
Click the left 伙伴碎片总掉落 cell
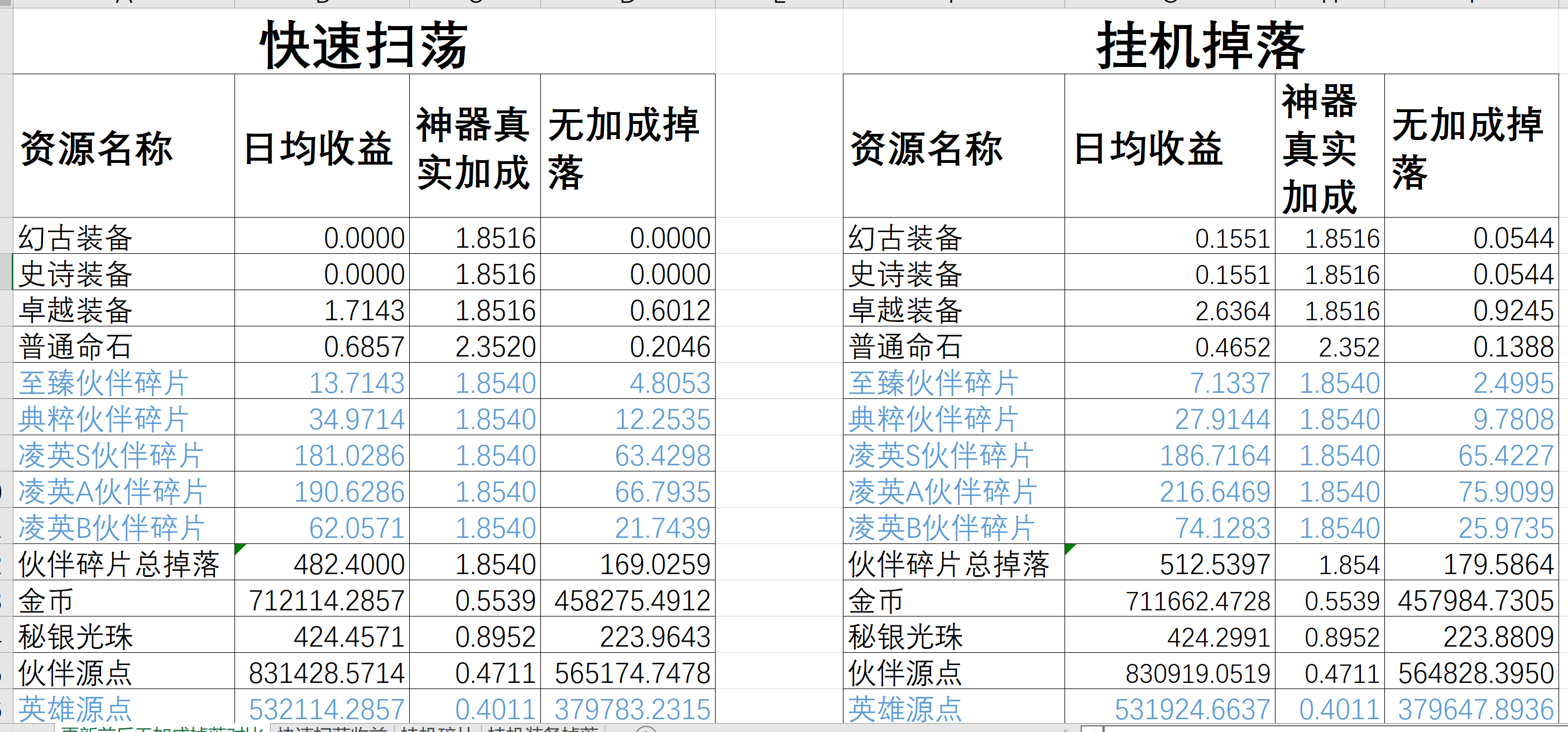[123, 564]
